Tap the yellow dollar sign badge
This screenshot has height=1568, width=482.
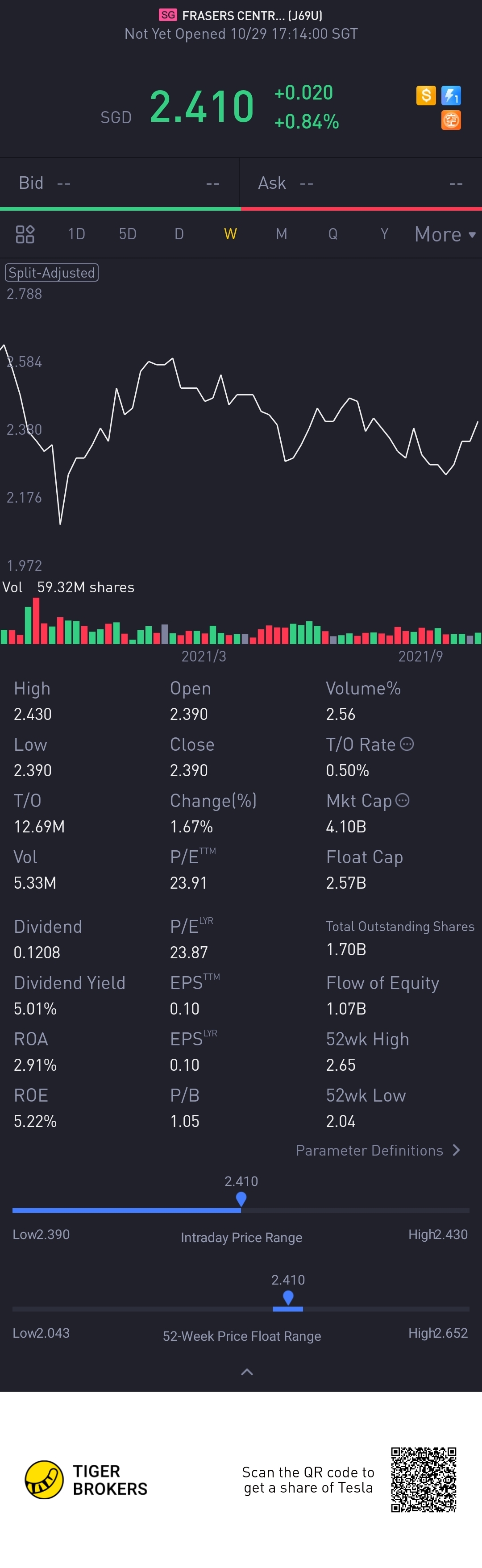(x=426, y=96)
